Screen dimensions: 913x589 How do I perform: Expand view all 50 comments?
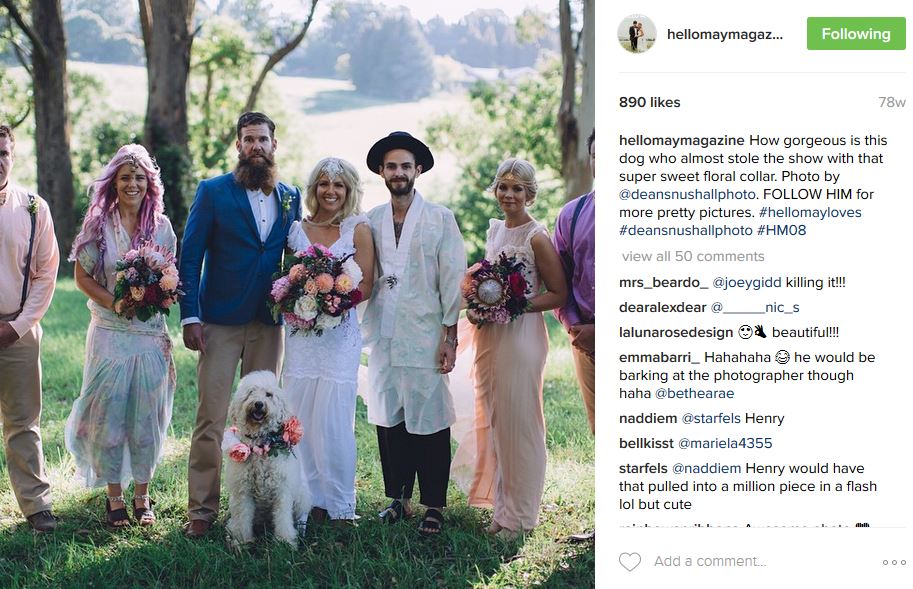[x=693, y=256]
